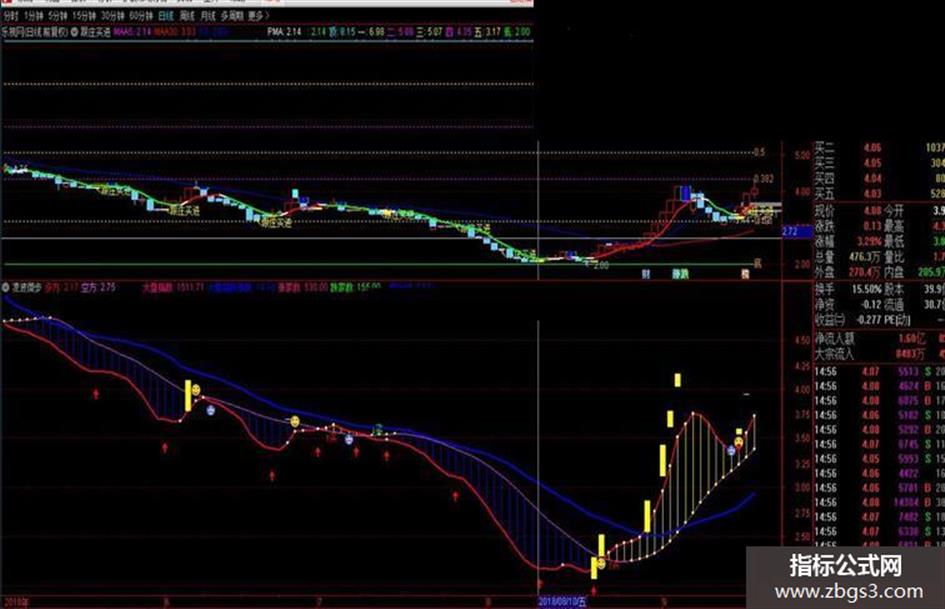Click the PE(动) label
The width and height of the screenshot is (945, 609).
[897, 320]
